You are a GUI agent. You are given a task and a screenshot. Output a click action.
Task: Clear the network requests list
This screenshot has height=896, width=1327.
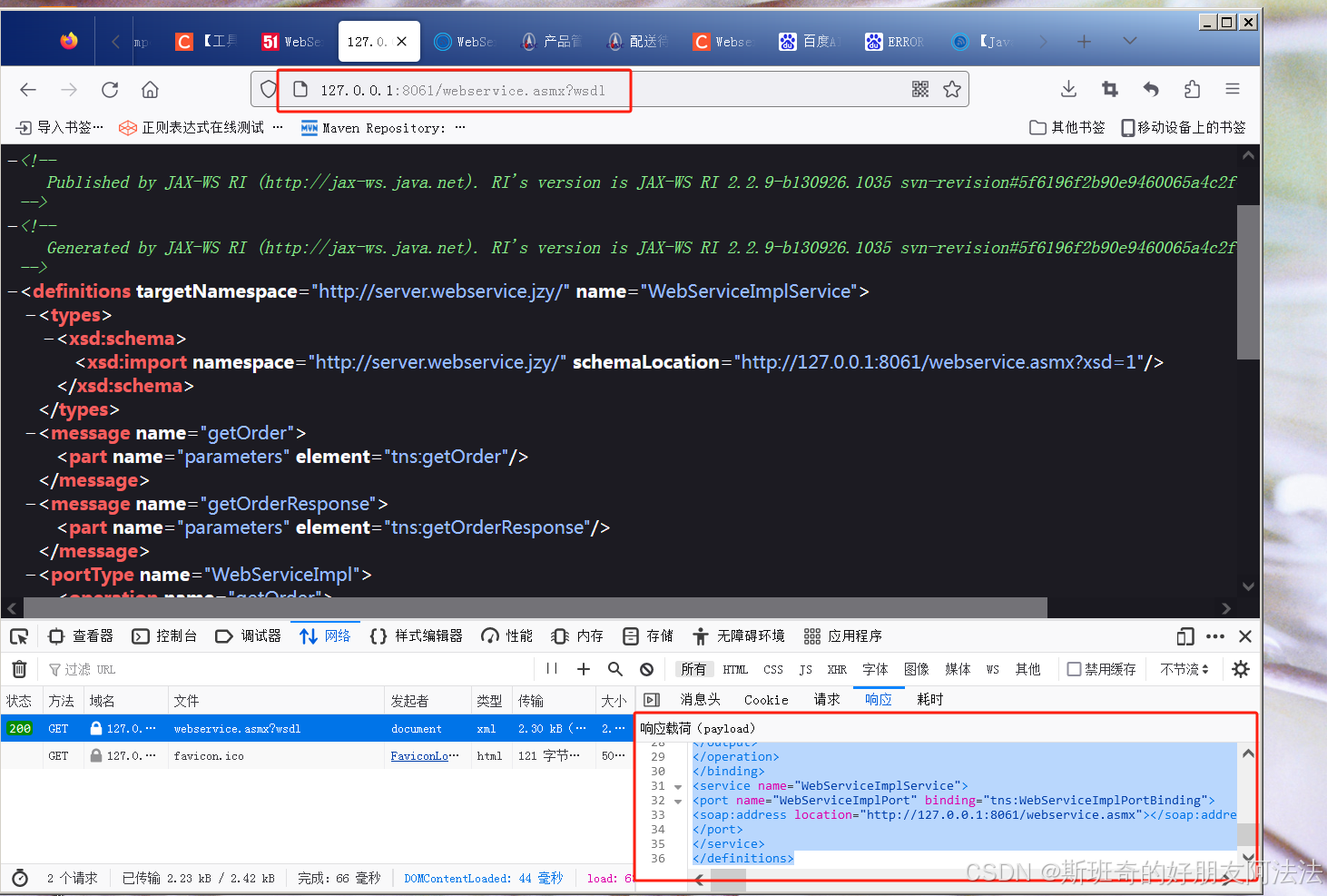point(19,669)
